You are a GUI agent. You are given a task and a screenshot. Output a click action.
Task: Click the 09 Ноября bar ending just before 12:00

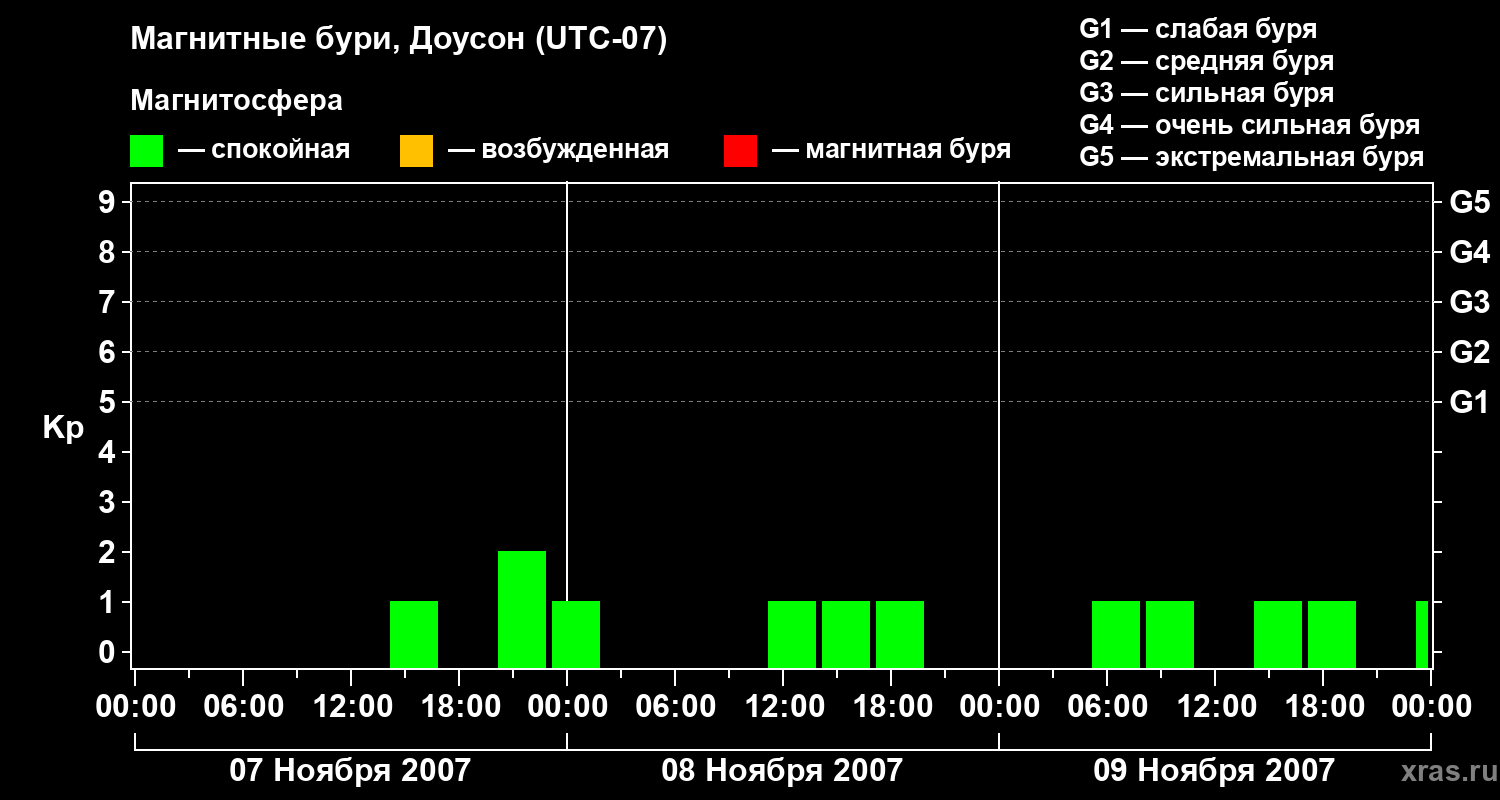(1170, 634)
